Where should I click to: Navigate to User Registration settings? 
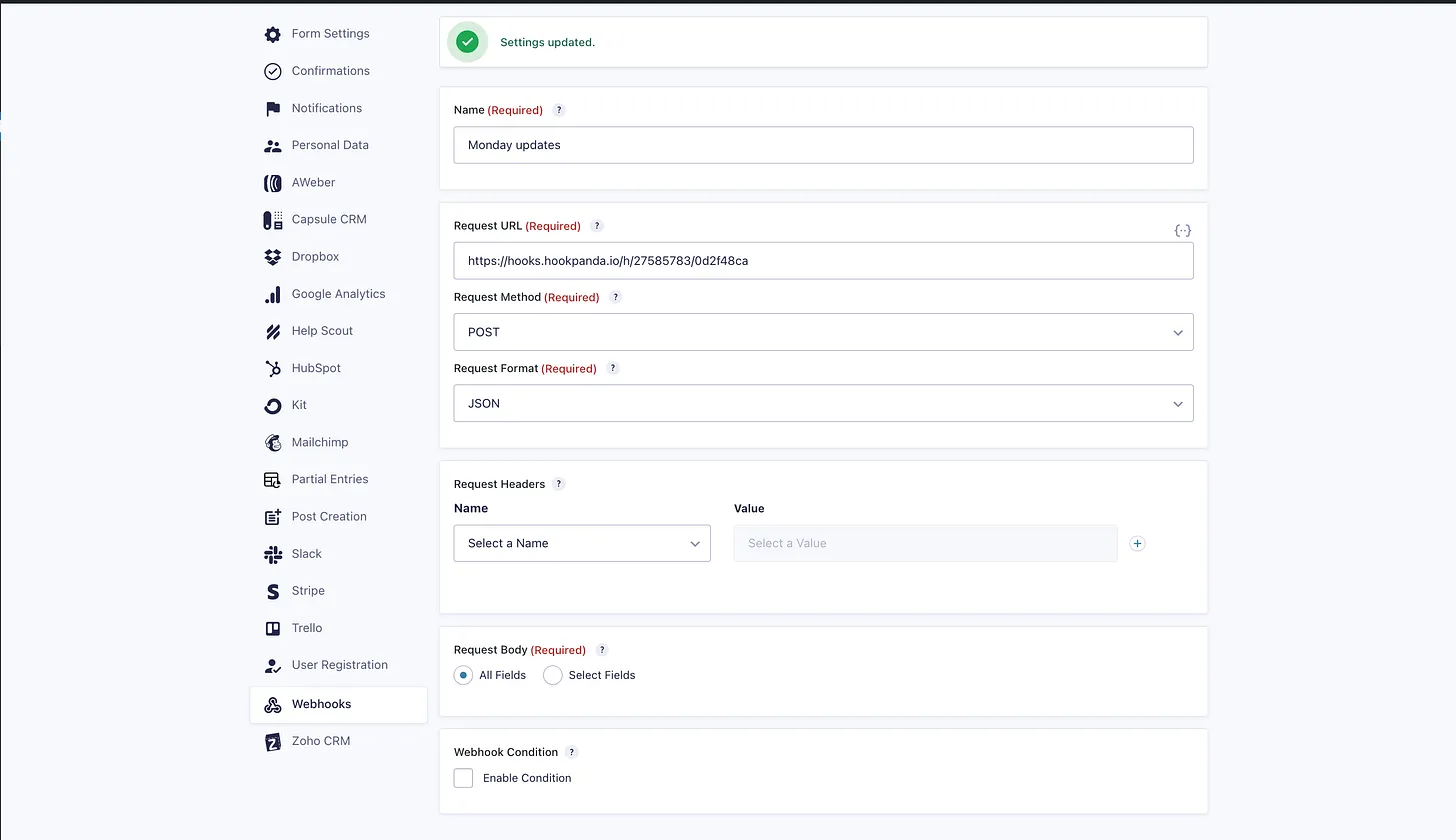coord(339,665)
